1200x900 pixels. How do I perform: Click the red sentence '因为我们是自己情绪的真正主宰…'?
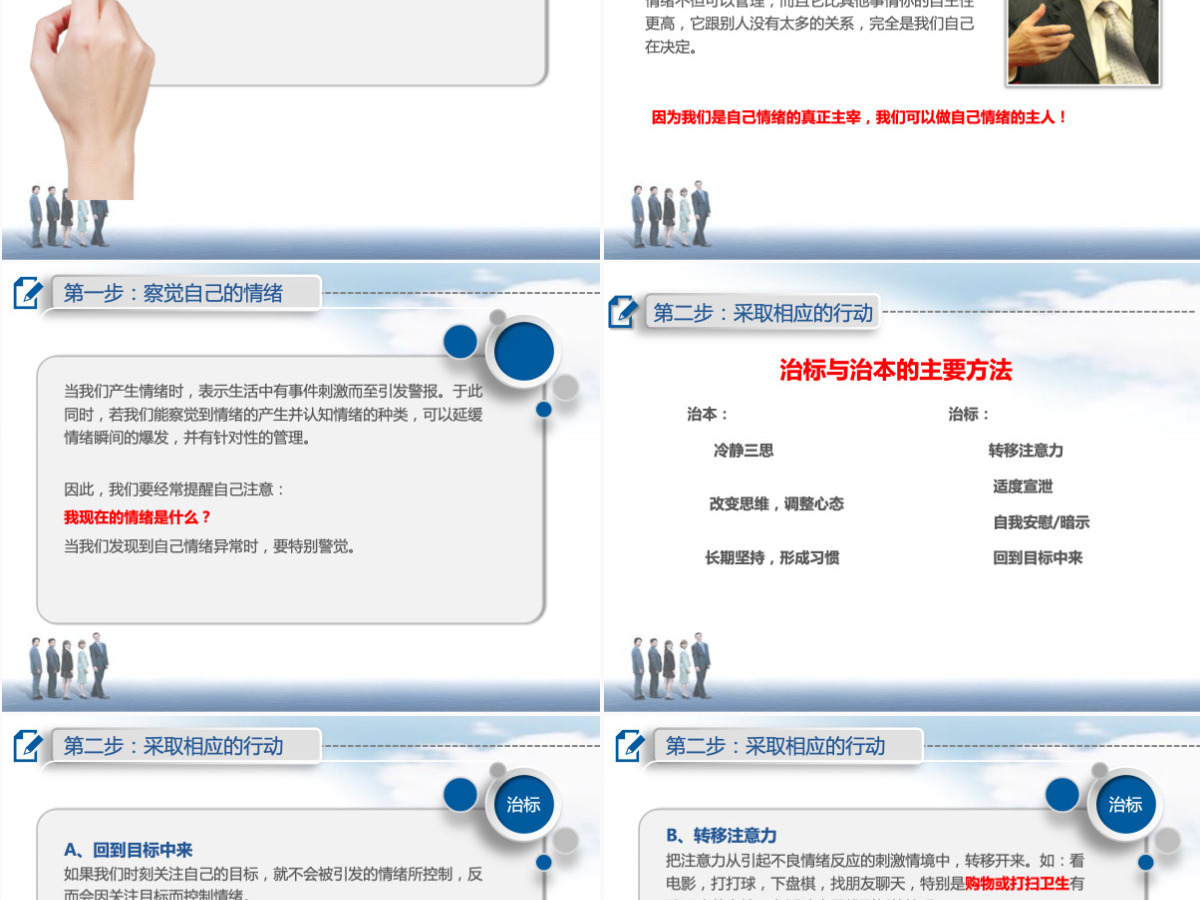point(860,117)
